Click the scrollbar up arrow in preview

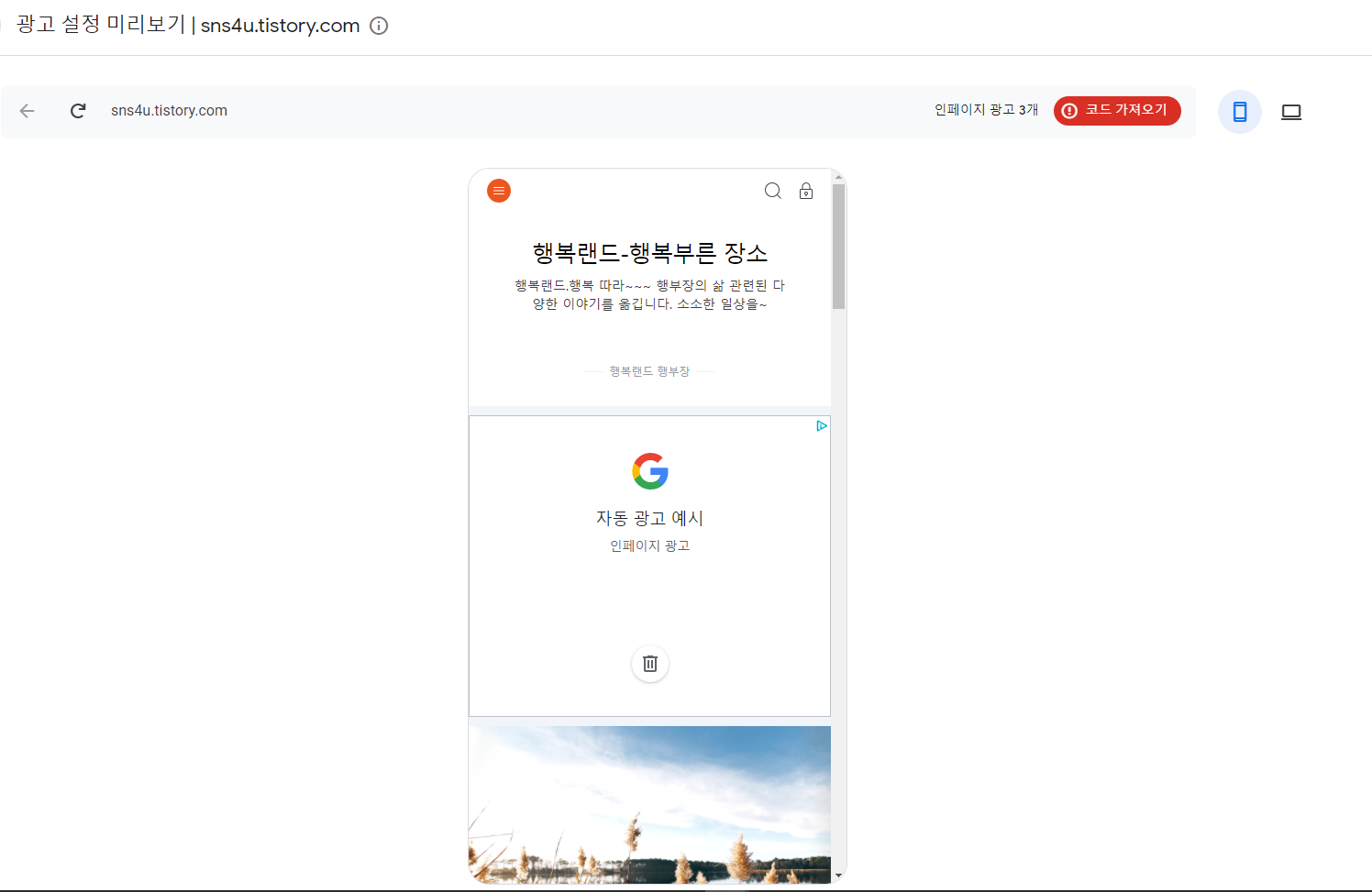[838, 177]
